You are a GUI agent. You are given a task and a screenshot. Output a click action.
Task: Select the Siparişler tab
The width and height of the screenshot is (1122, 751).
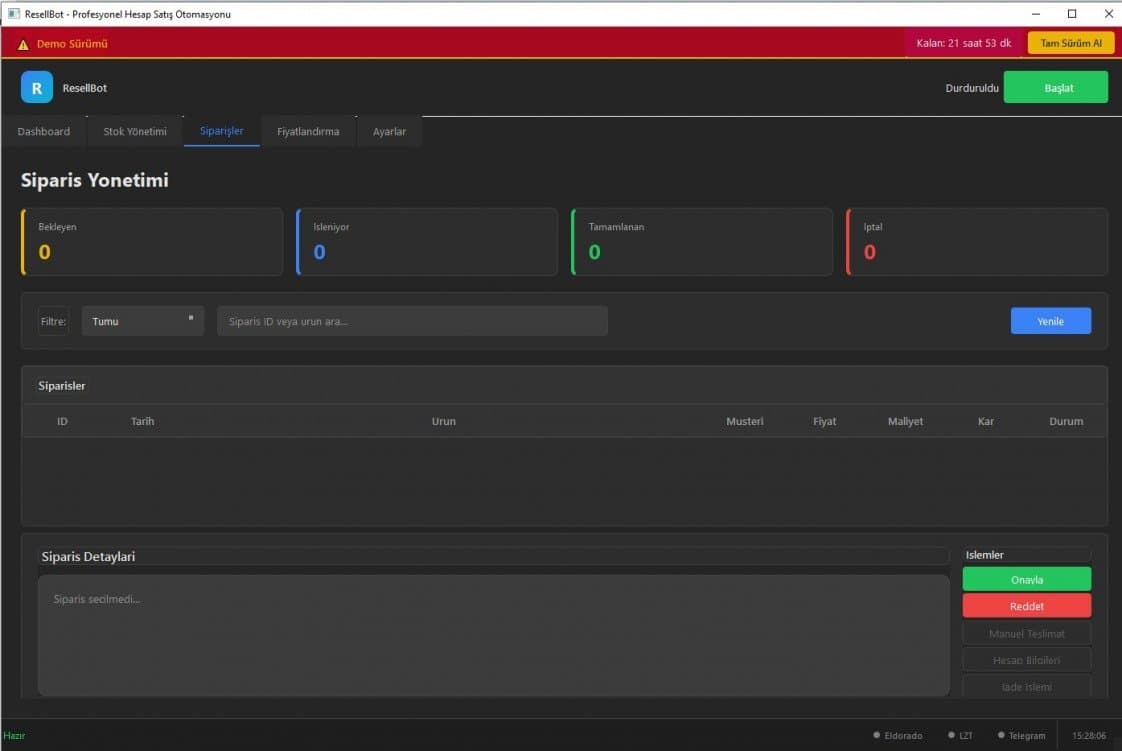click(x=222, y=131)
